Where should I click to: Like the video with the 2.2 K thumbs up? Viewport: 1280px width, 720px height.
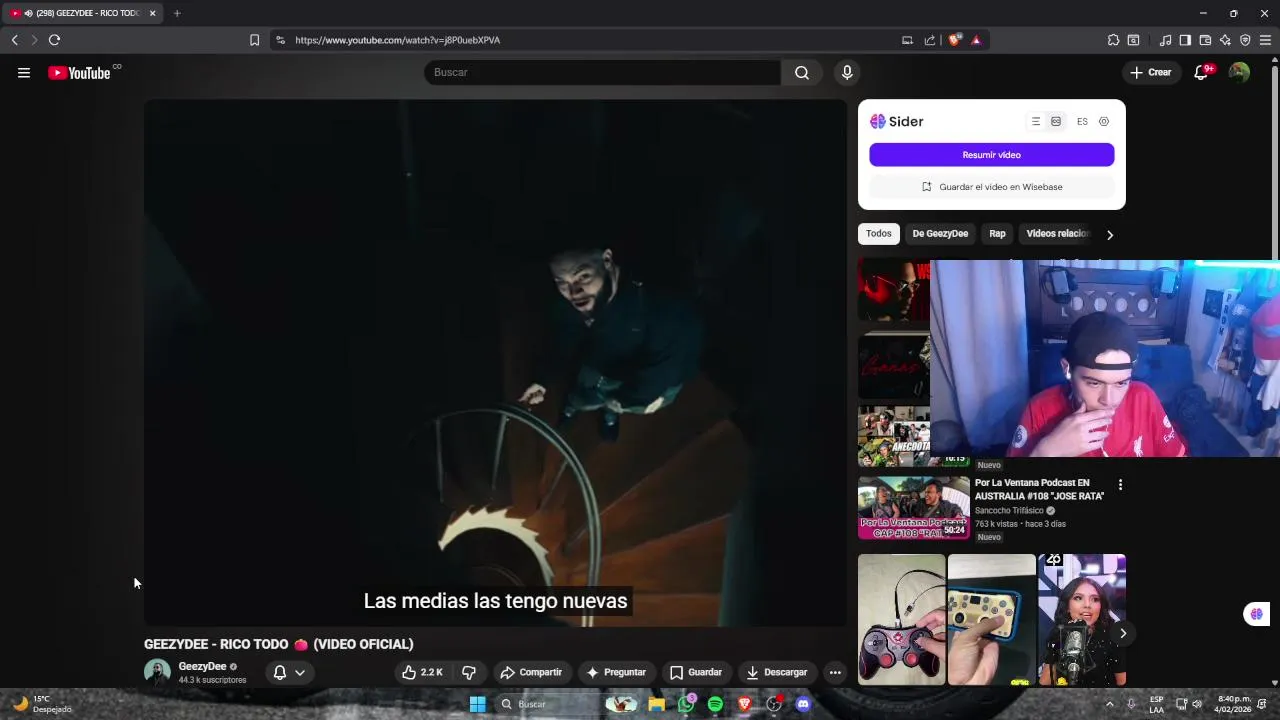[422, 672]
